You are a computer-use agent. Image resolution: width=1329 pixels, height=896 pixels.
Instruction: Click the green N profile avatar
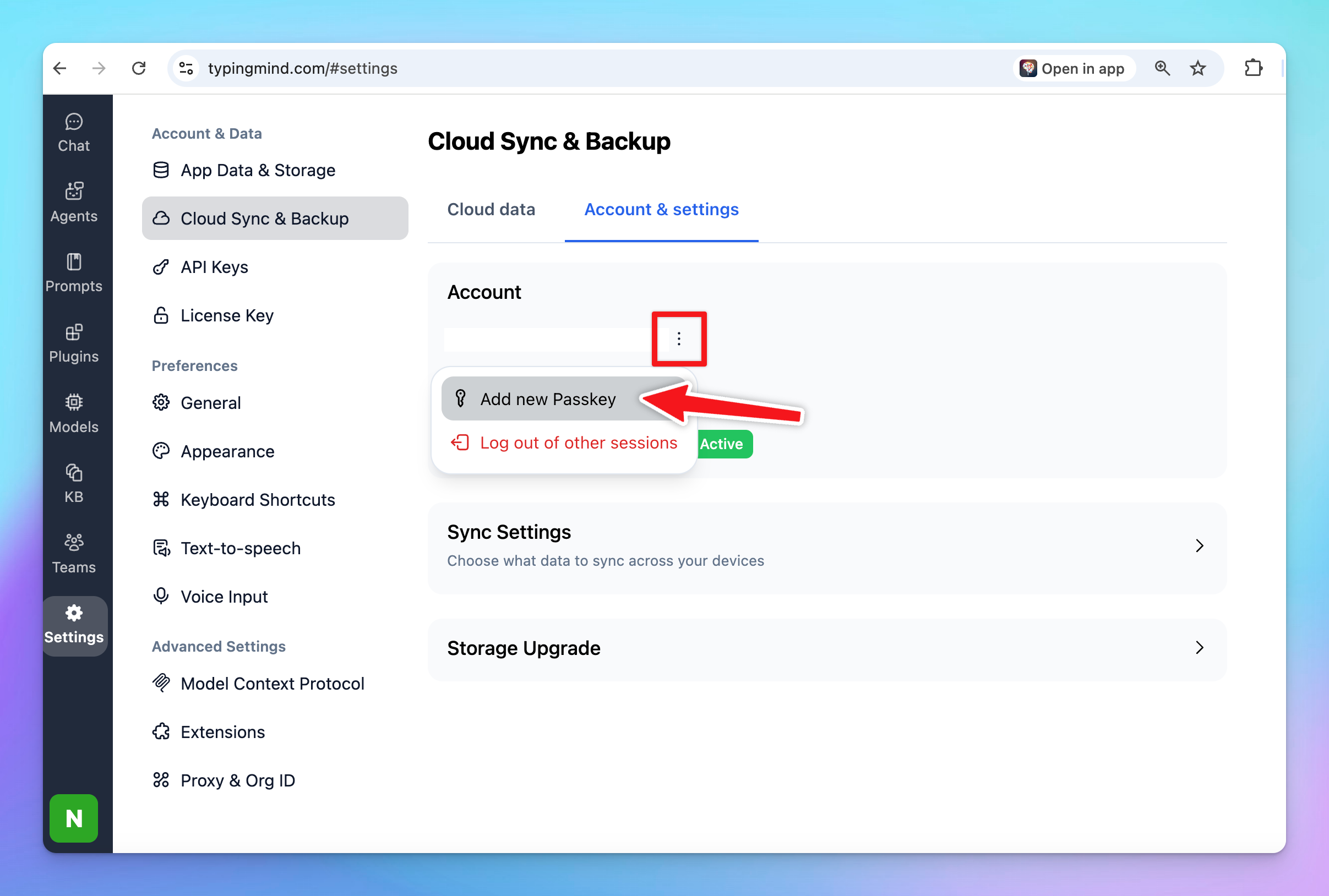74,818
